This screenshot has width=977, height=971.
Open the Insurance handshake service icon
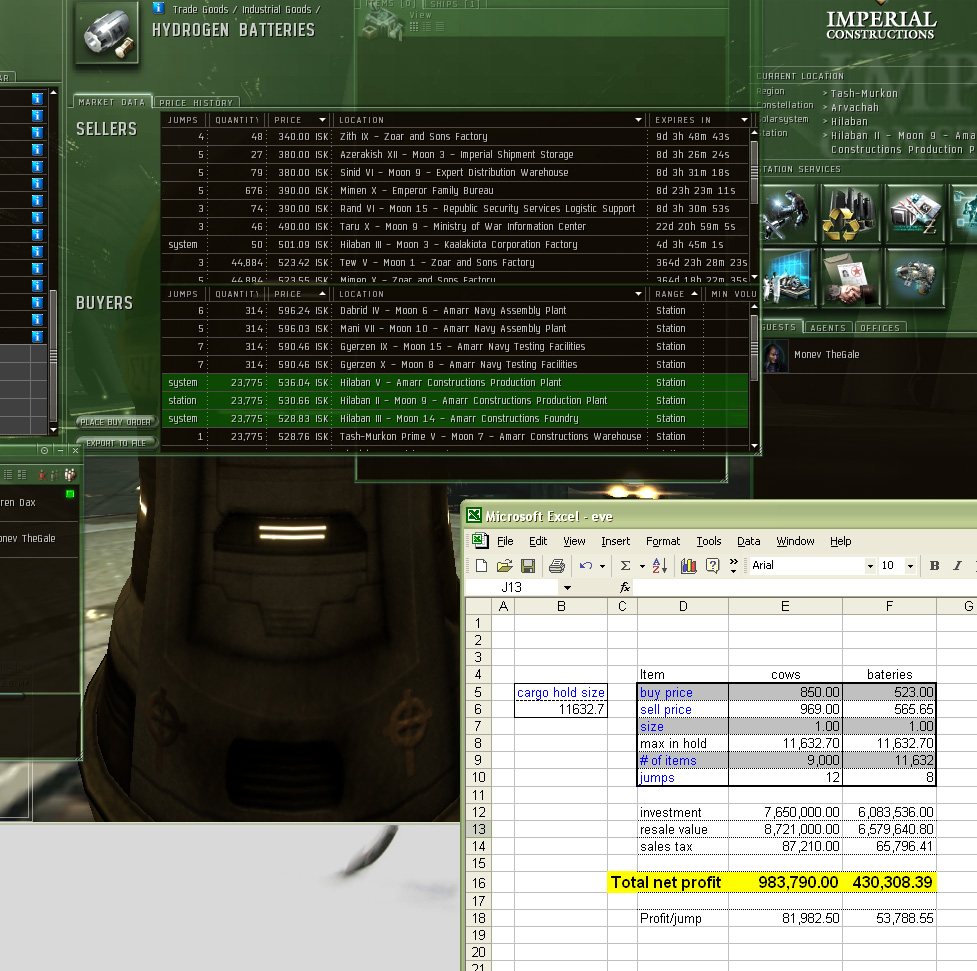tap(850, 277)
